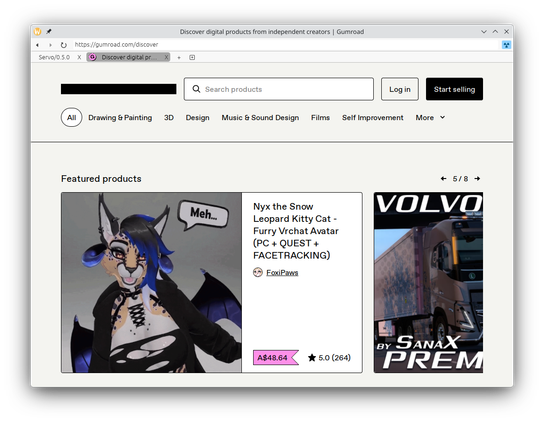
Task: Open the Design category
Action: pos(197,118)
